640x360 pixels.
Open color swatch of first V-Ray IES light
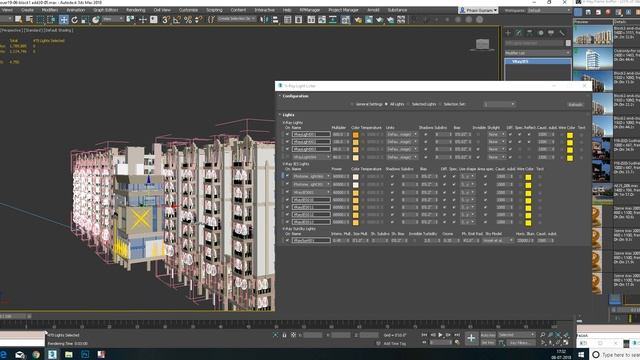(356, 177)
